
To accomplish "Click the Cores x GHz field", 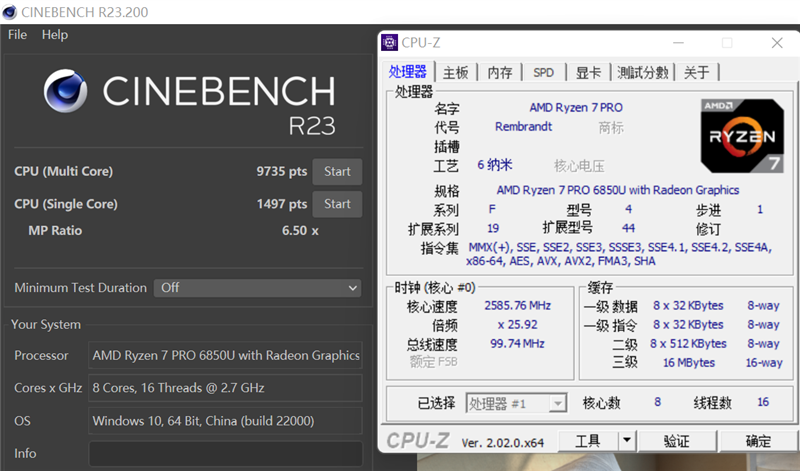I will pos(225,388).
